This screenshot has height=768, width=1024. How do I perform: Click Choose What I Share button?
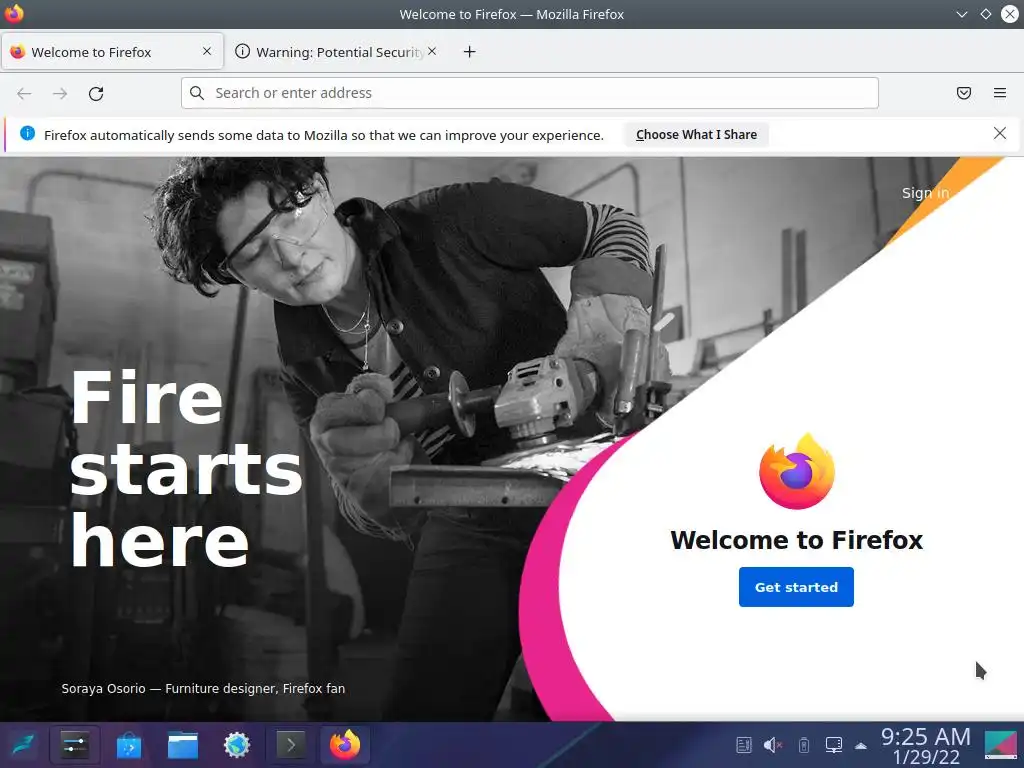696,135
